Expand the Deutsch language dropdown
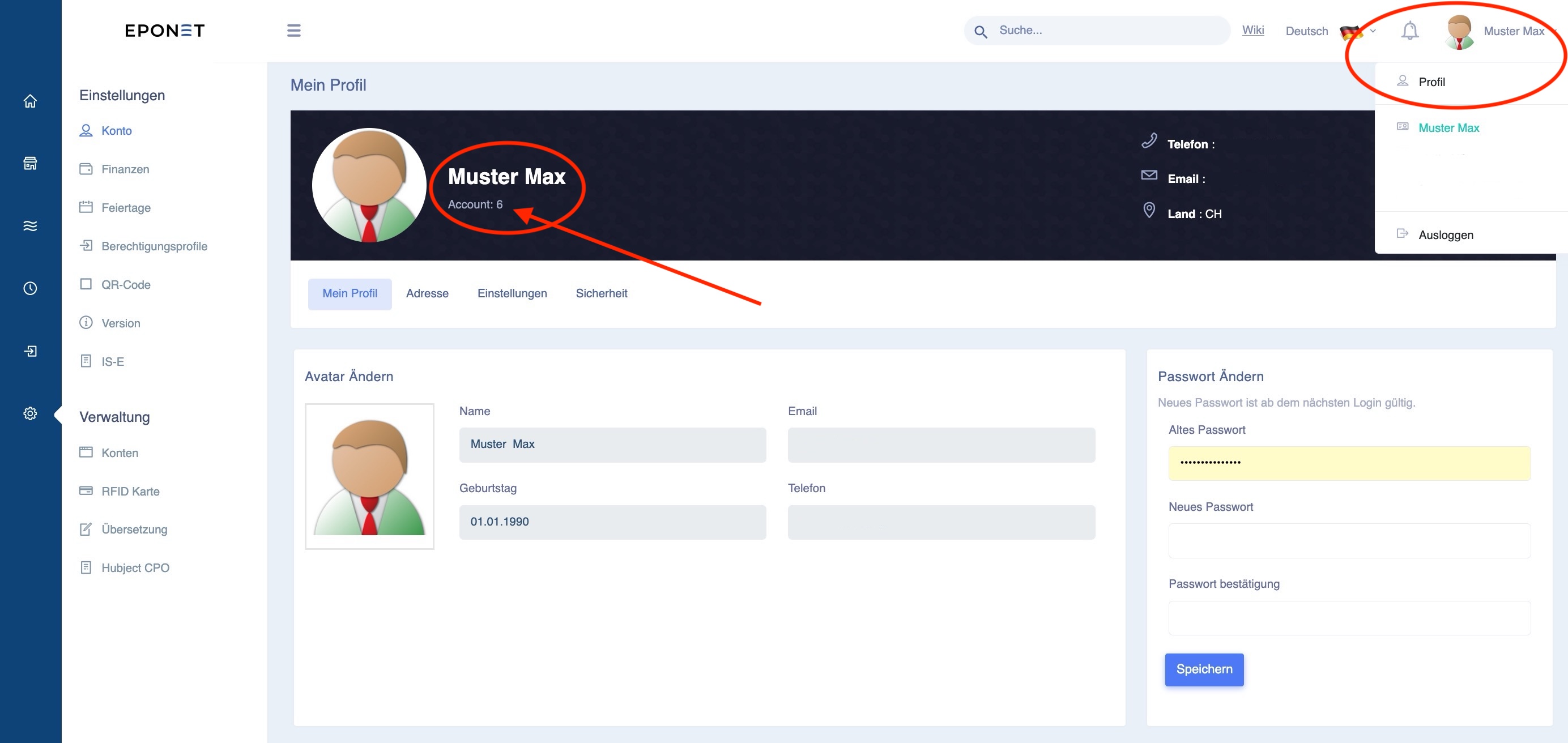Image resolution: width=1568 pixels, height=743 pixels. coord(1331,31)
